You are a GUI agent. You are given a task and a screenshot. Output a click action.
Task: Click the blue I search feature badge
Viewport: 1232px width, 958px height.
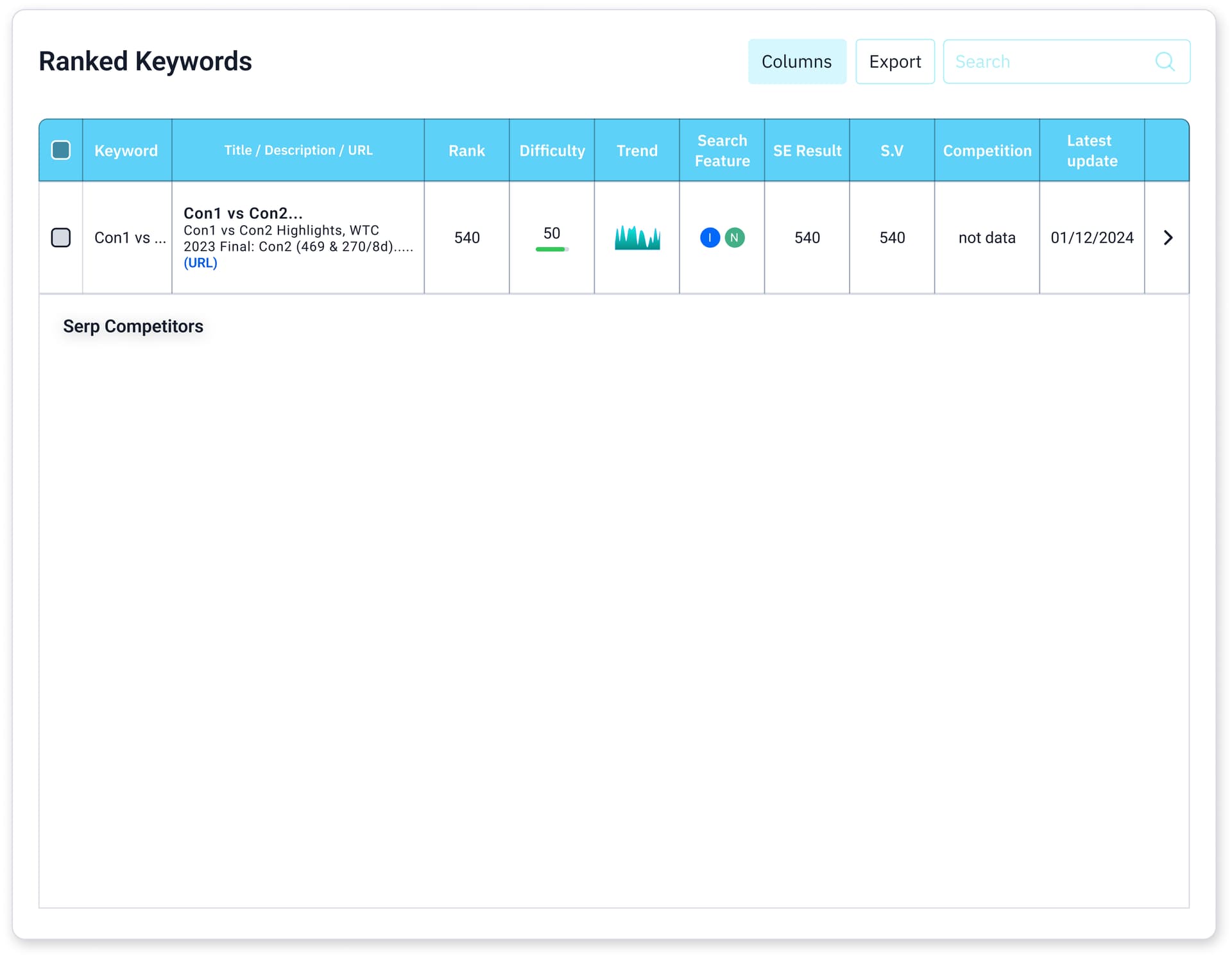(x=710, y=237)
